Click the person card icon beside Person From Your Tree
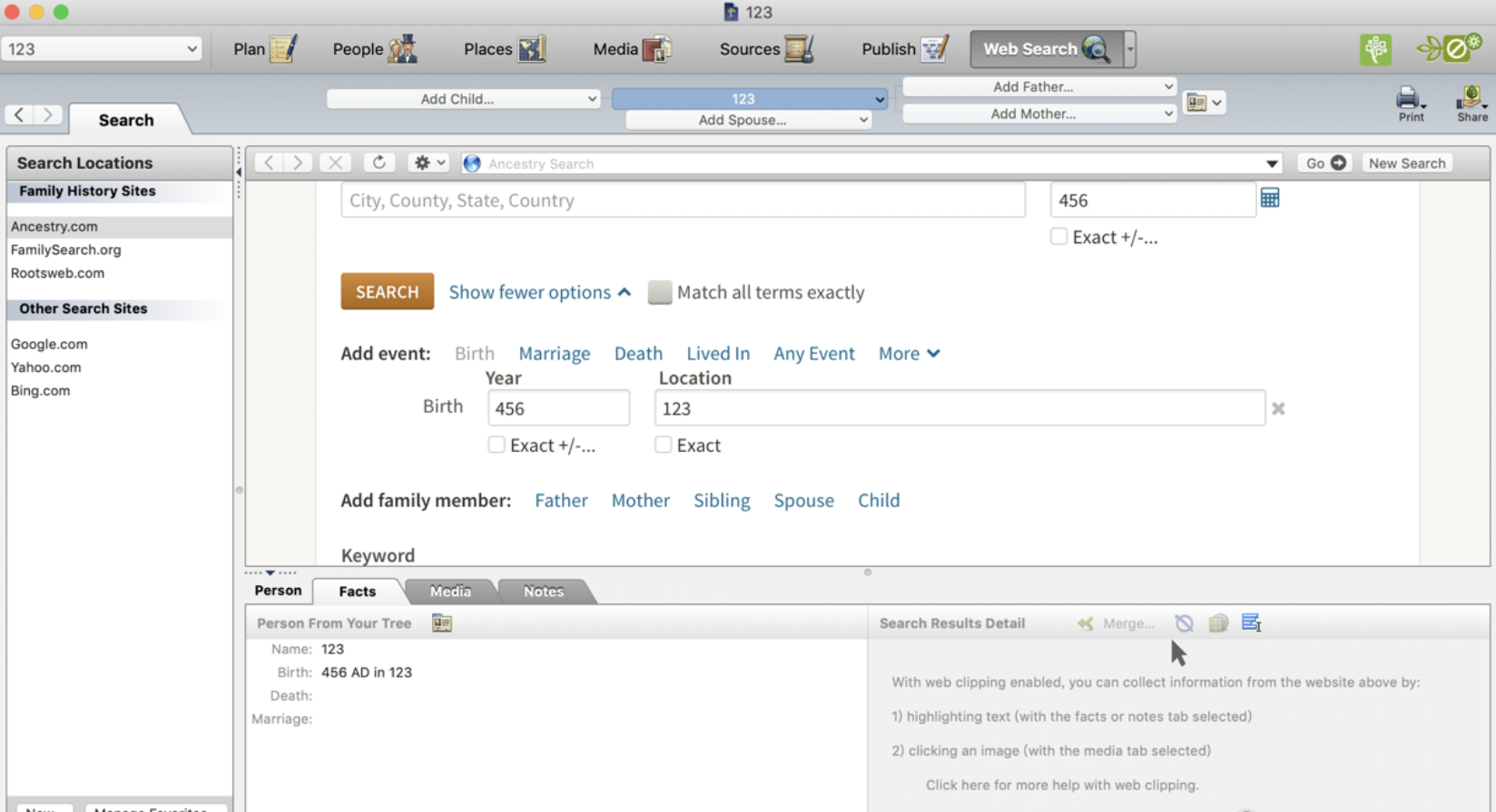The width and height of the screenshot is (1496, 812). 442,623
